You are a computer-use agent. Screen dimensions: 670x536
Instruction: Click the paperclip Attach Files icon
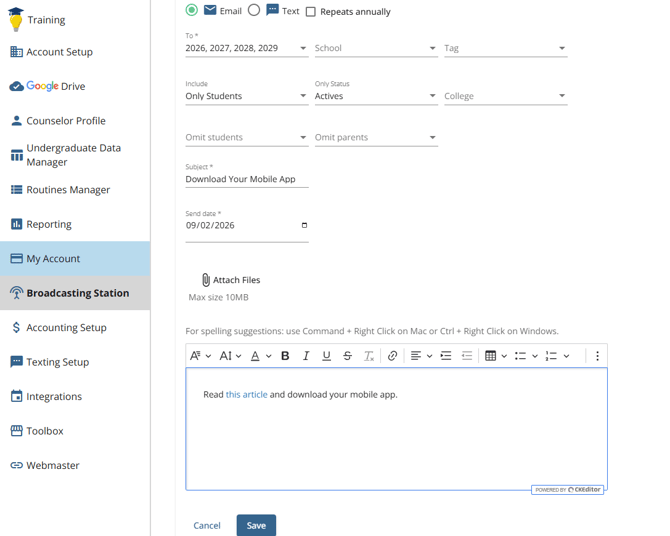pos(206,280)
